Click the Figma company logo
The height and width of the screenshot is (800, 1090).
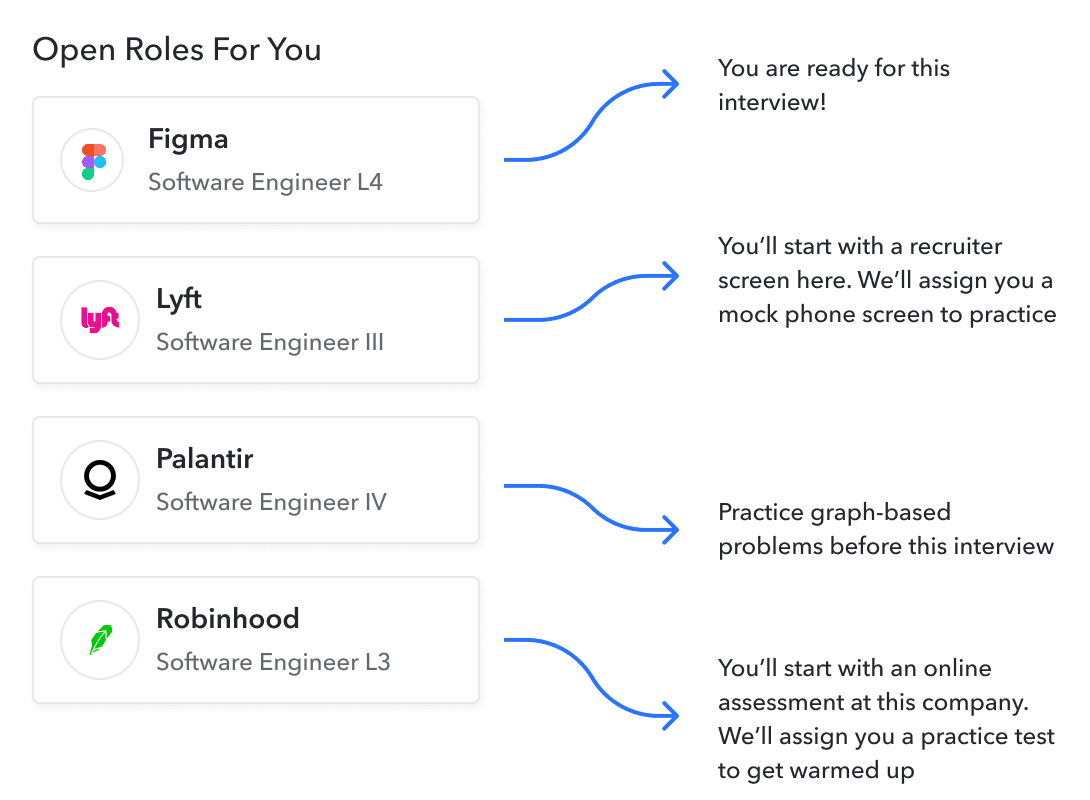coord(91,160)
